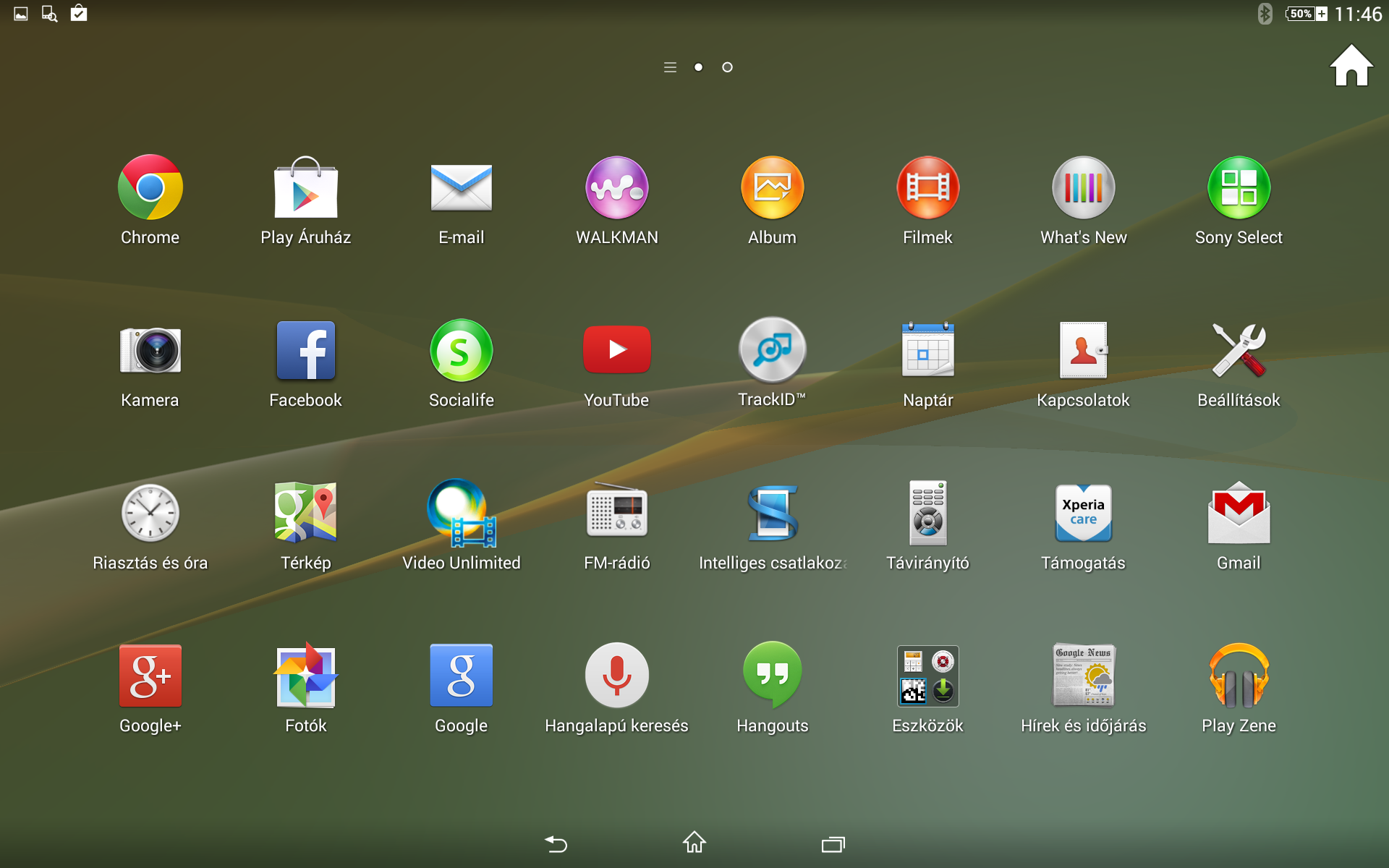Open the recent apps overview

(x=833, y=844)
